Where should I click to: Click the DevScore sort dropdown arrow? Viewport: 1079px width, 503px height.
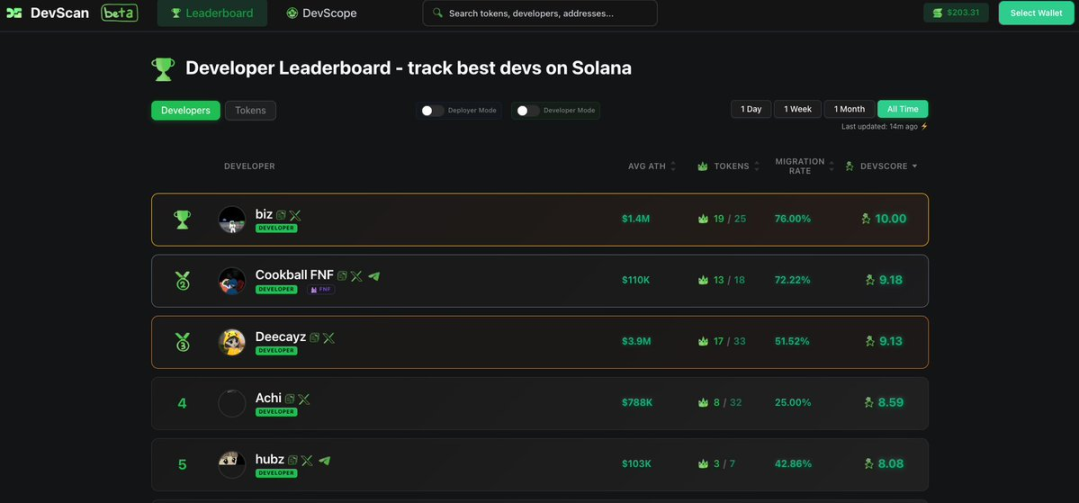[x=914, y=166]
